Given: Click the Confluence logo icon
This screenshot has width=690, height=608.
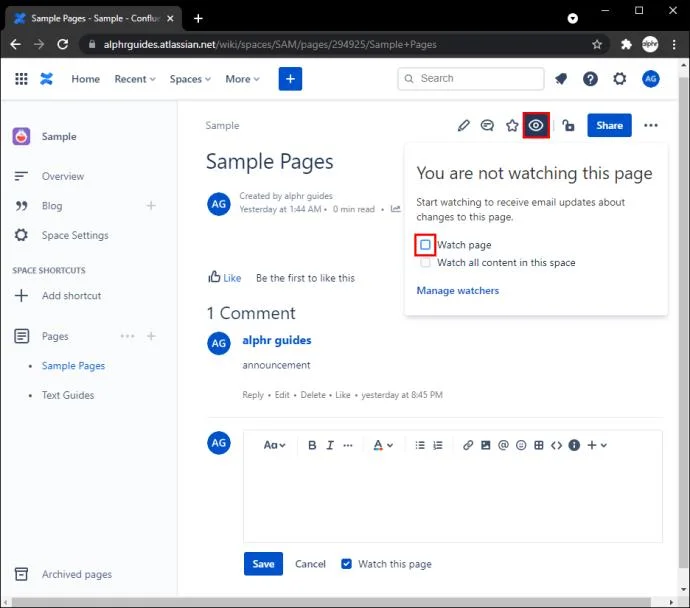Looking at the screenshot, I should pos(47,79).
